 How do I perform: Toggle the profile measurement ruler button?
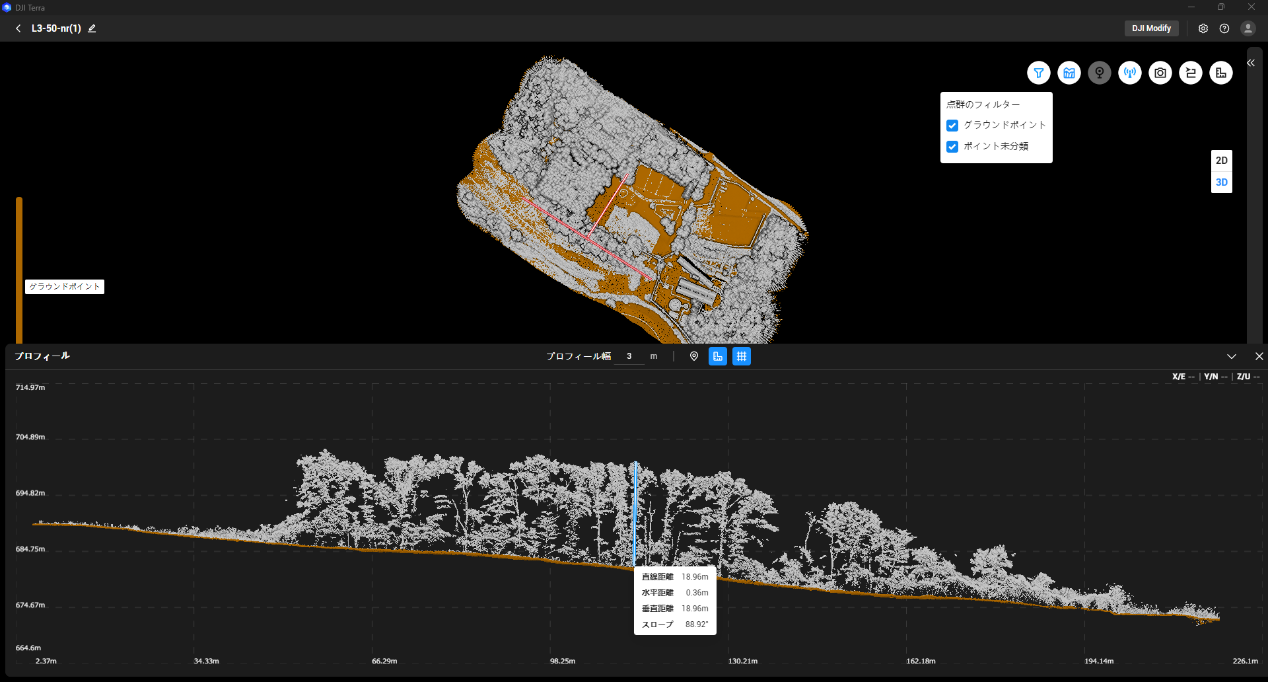tap(718, 356)
